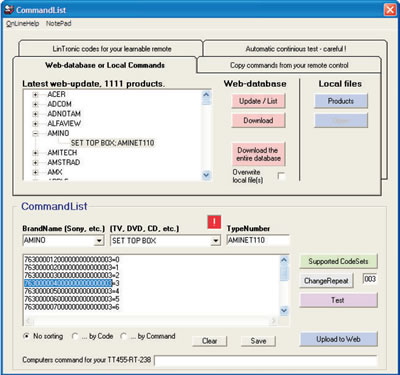Screen dimensions: 400x375
Task: Open the NotePad menu
Action: [x=58, y=24]
